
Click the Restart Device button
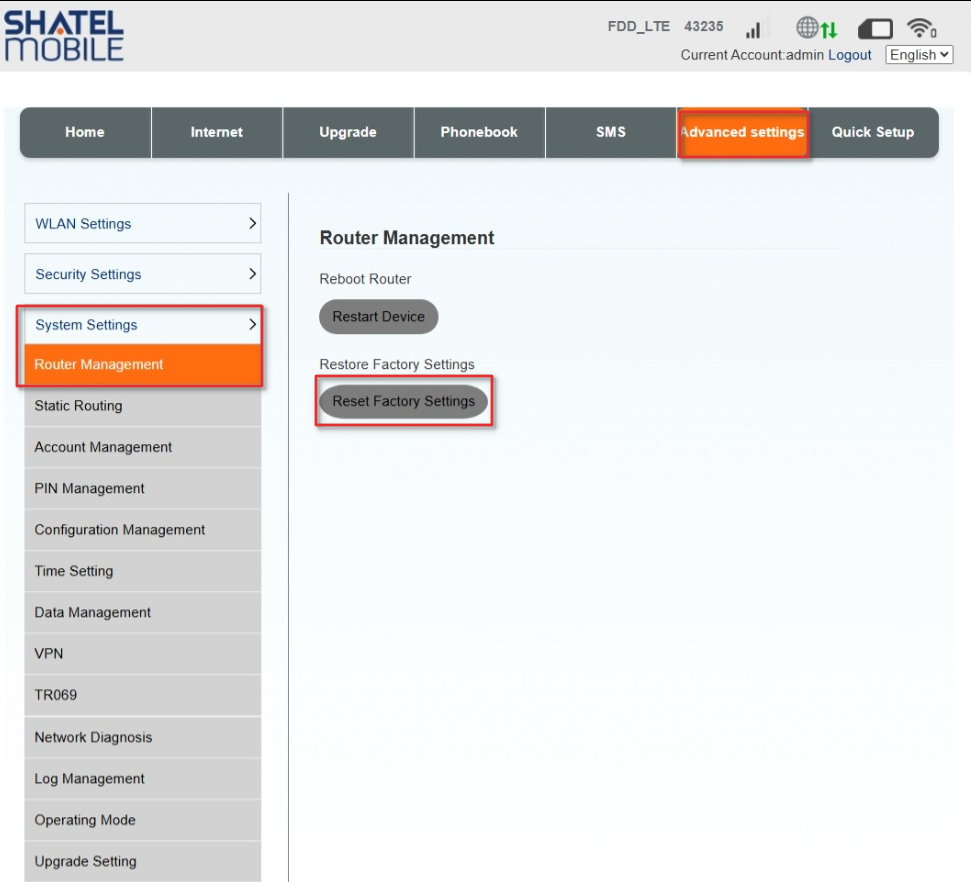point(378,317)
